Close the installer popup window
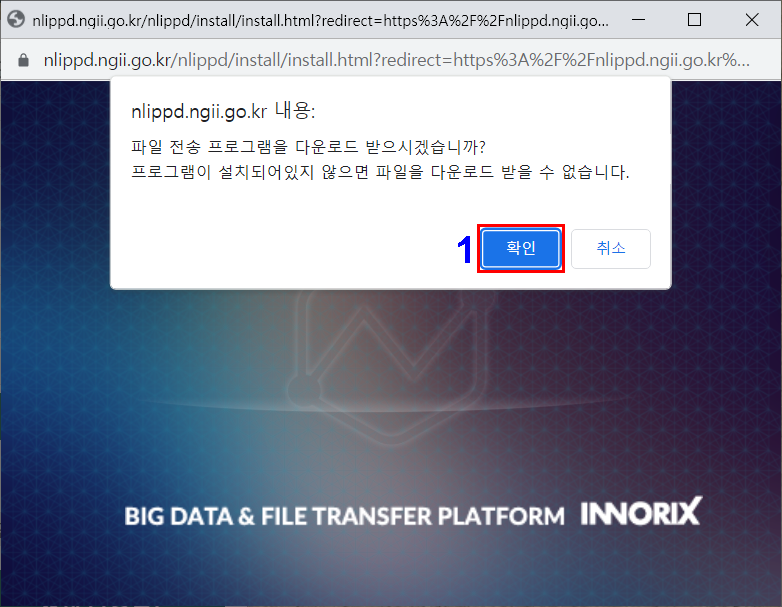 (752, 20)
